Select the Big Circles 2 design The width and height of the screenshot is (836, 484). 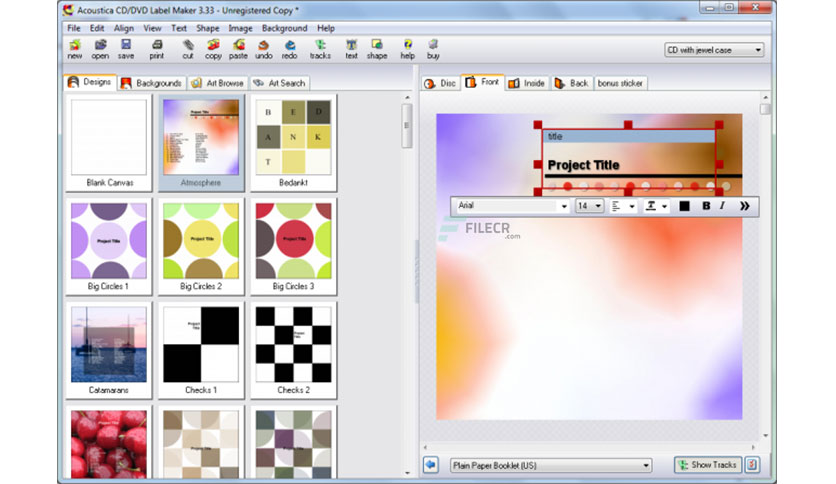pos(201,246)
